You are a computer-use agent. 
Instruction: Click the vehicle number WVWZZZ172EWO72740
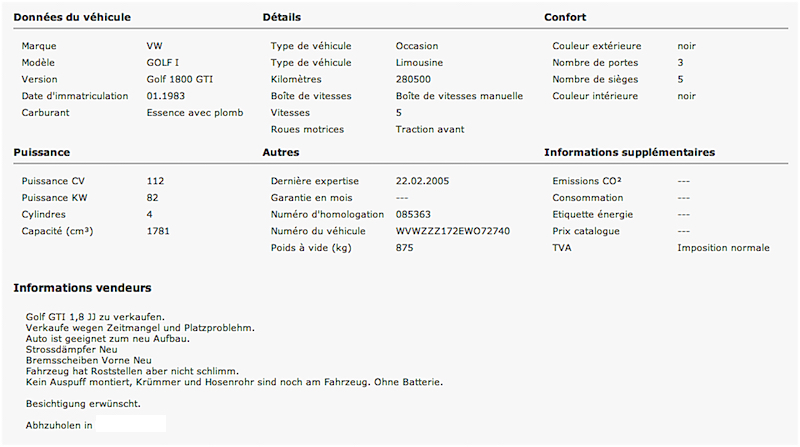[x=453, y=231]
